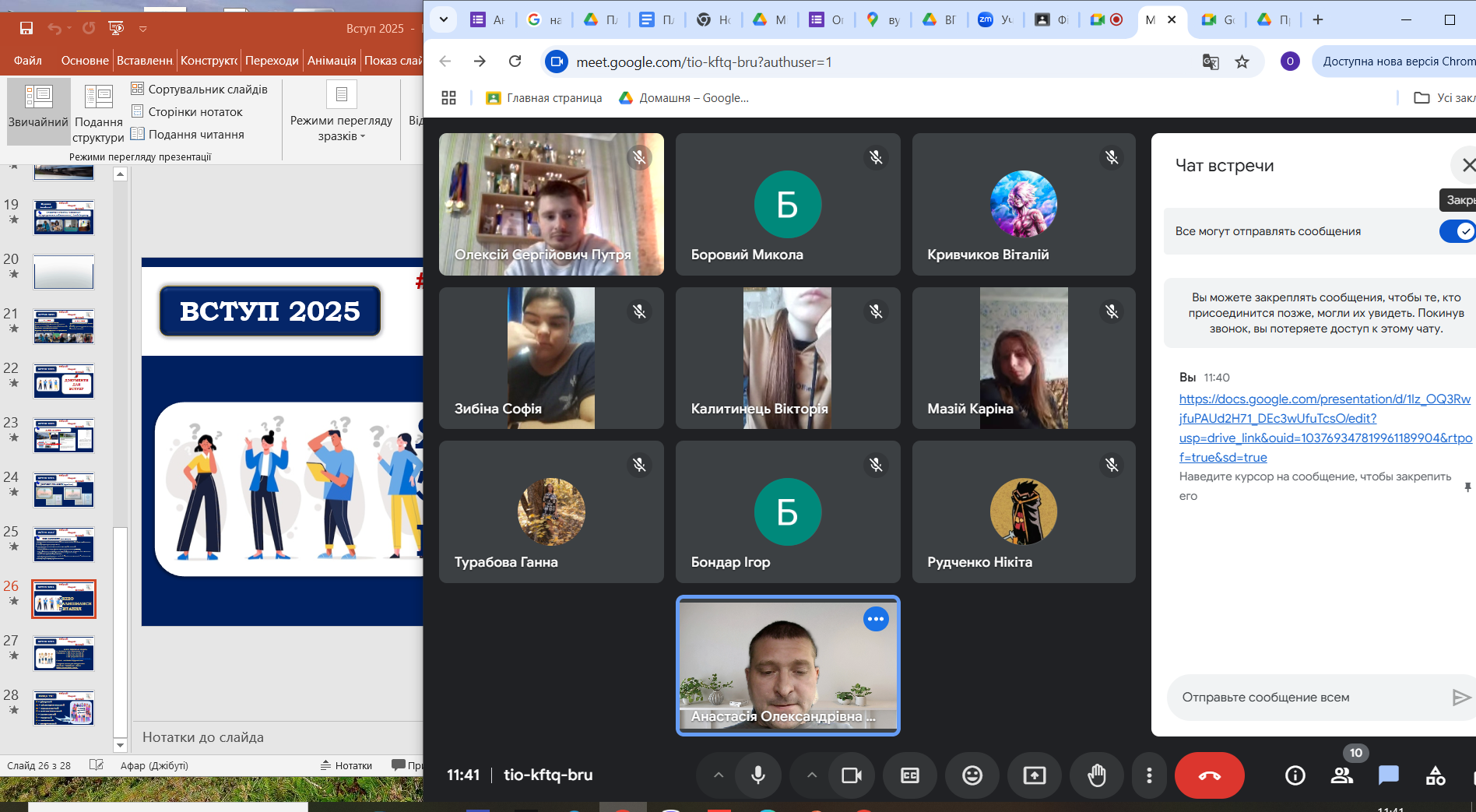
Task: Open Анімація ribbon tab
Action: click(332, 60)
